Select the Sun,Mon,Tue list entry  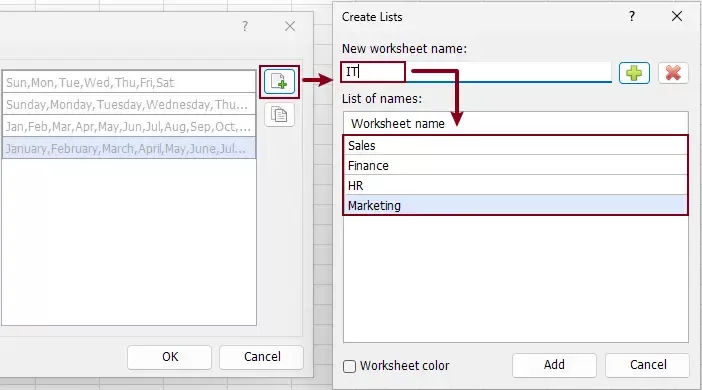coord(129,82)
